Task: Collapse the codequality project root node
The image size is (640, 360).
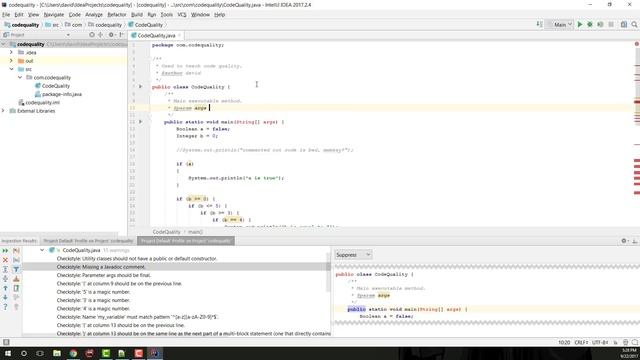Action: (x=4, y=44)
